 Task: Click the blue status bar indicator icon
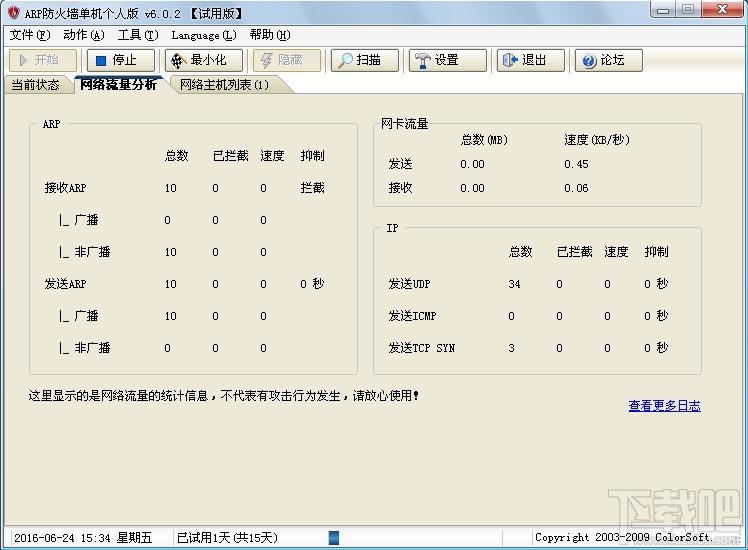click(x=334, y=538)
